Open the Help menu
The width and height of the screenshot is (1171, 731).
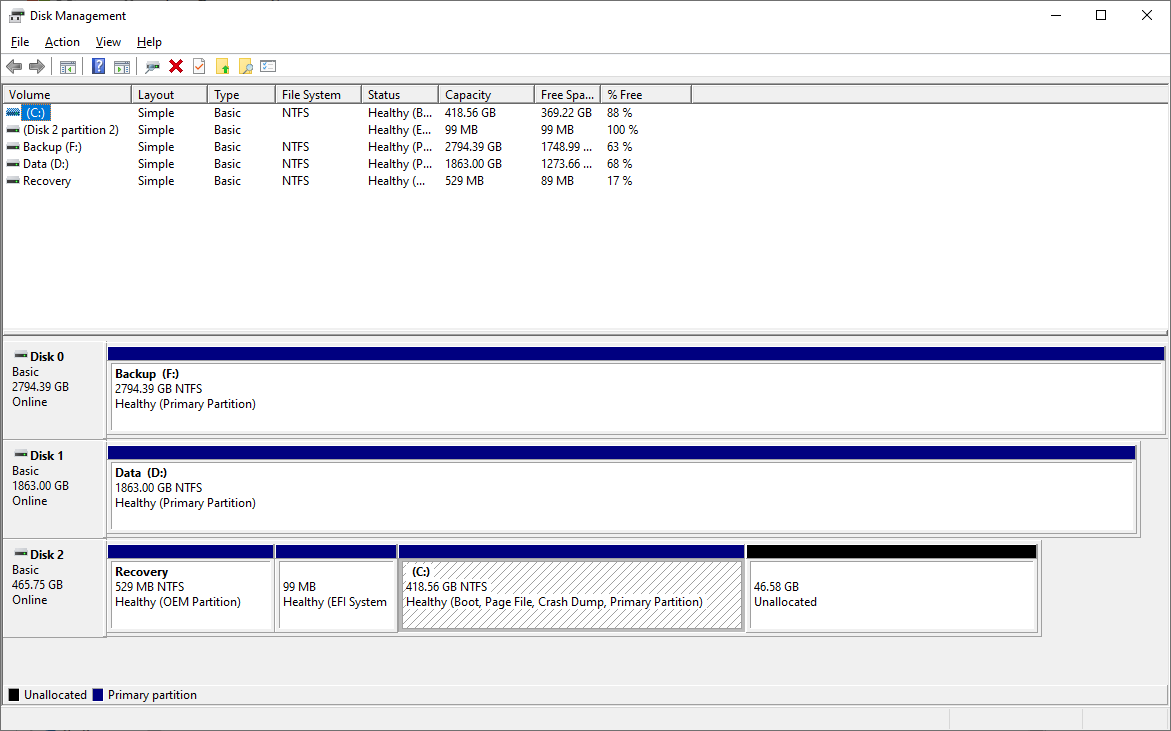[149, 42]
